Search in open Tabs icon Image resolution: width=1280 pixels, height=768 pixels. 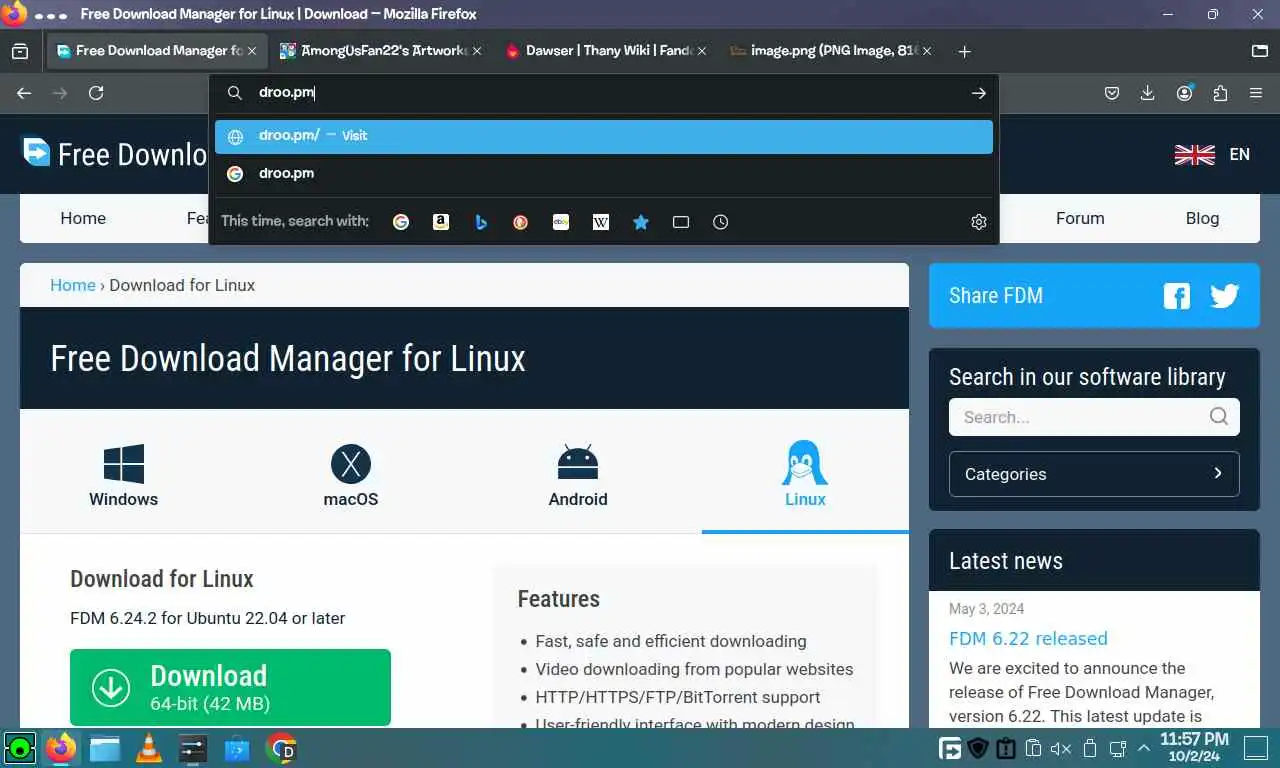[681, 222]
